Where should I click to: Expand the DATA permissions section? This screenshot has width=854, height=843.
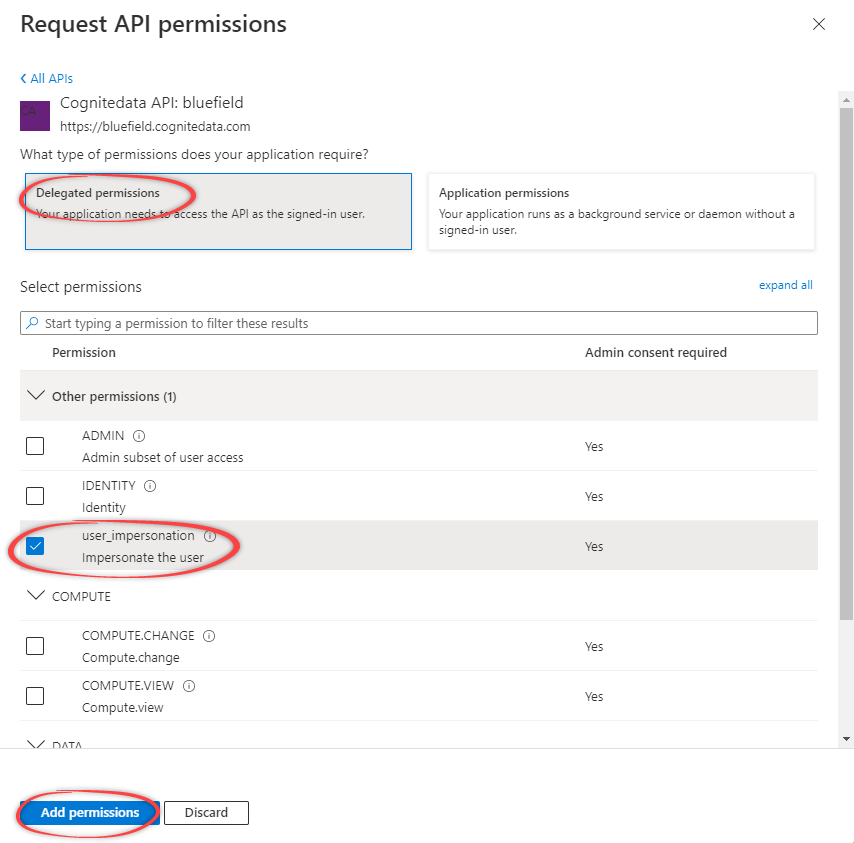point(37,744)
